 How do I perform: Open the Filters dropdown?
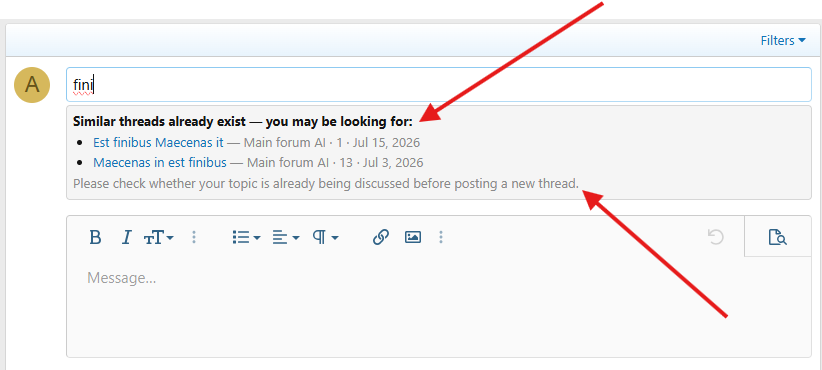[x=783, y=40]
